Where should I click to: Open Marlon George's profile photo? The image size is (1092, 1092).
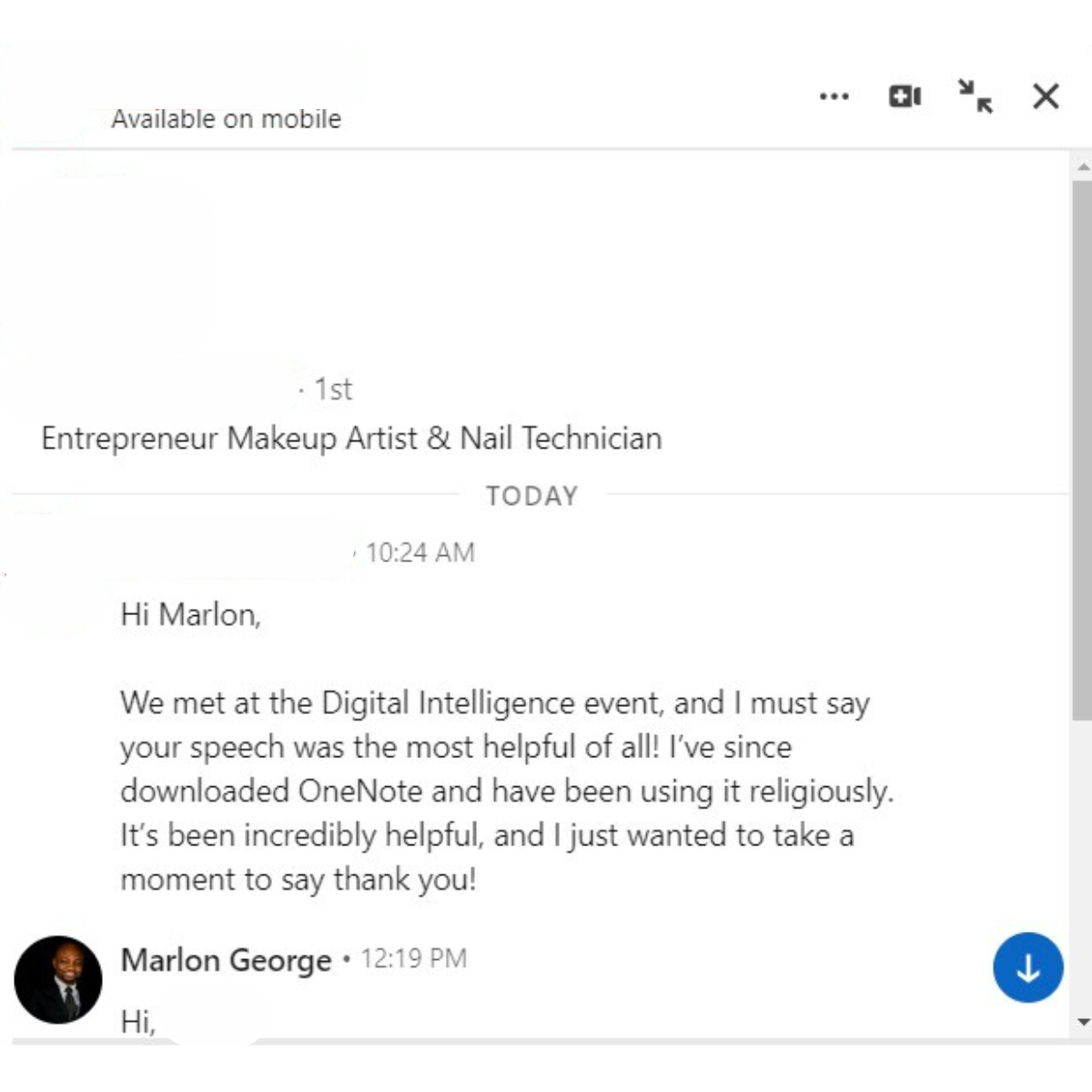tap(58, 980)
